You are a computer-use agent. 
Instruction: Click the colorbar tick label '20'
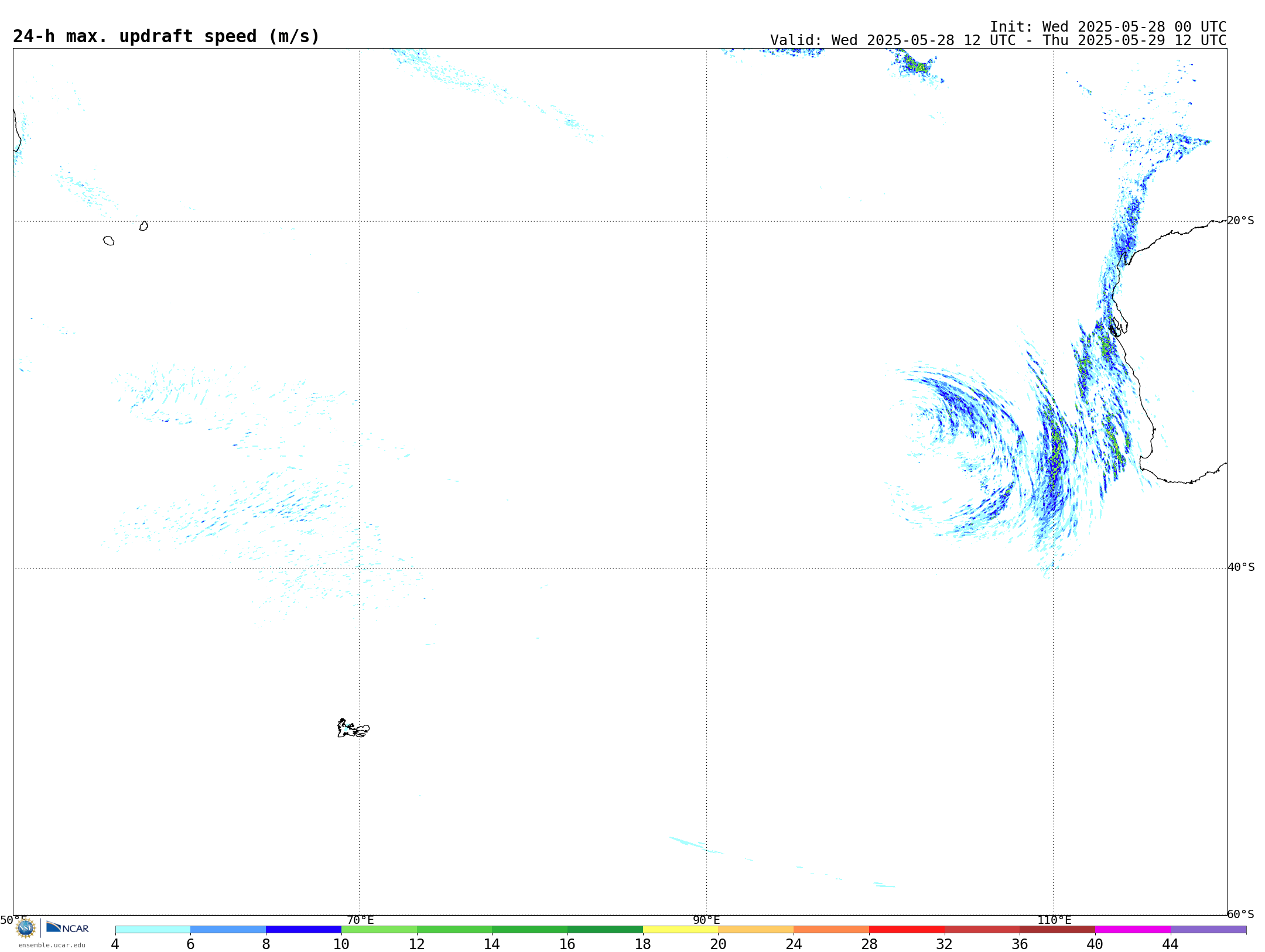(719, 944)
